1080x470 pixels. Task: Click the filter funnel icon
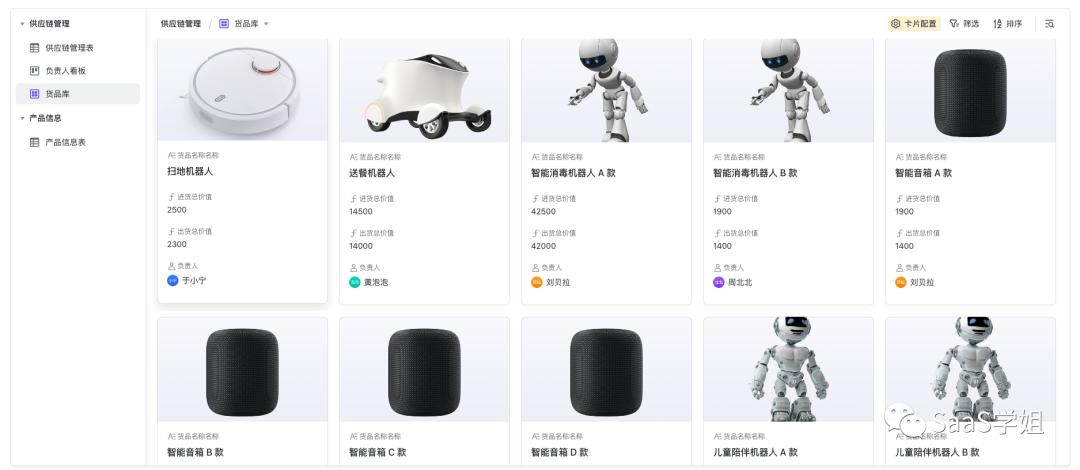click(954, 23)
